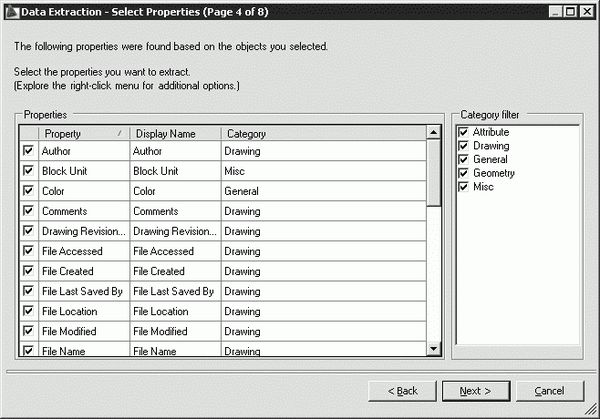Select the File Modified display name cell
Viewport: 600px width, 419px height.
[176, 331]
